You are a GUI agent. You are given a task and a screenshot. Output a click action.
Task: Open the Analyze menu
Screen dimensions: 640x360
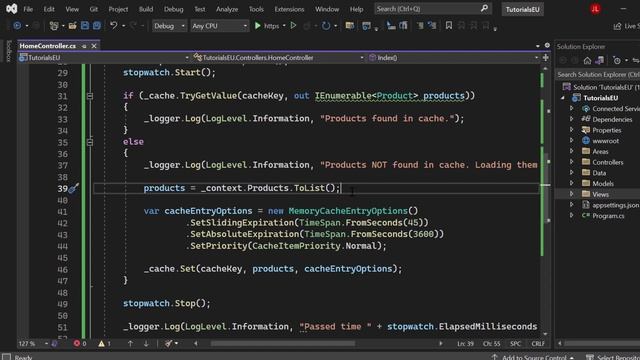(227, 9)
